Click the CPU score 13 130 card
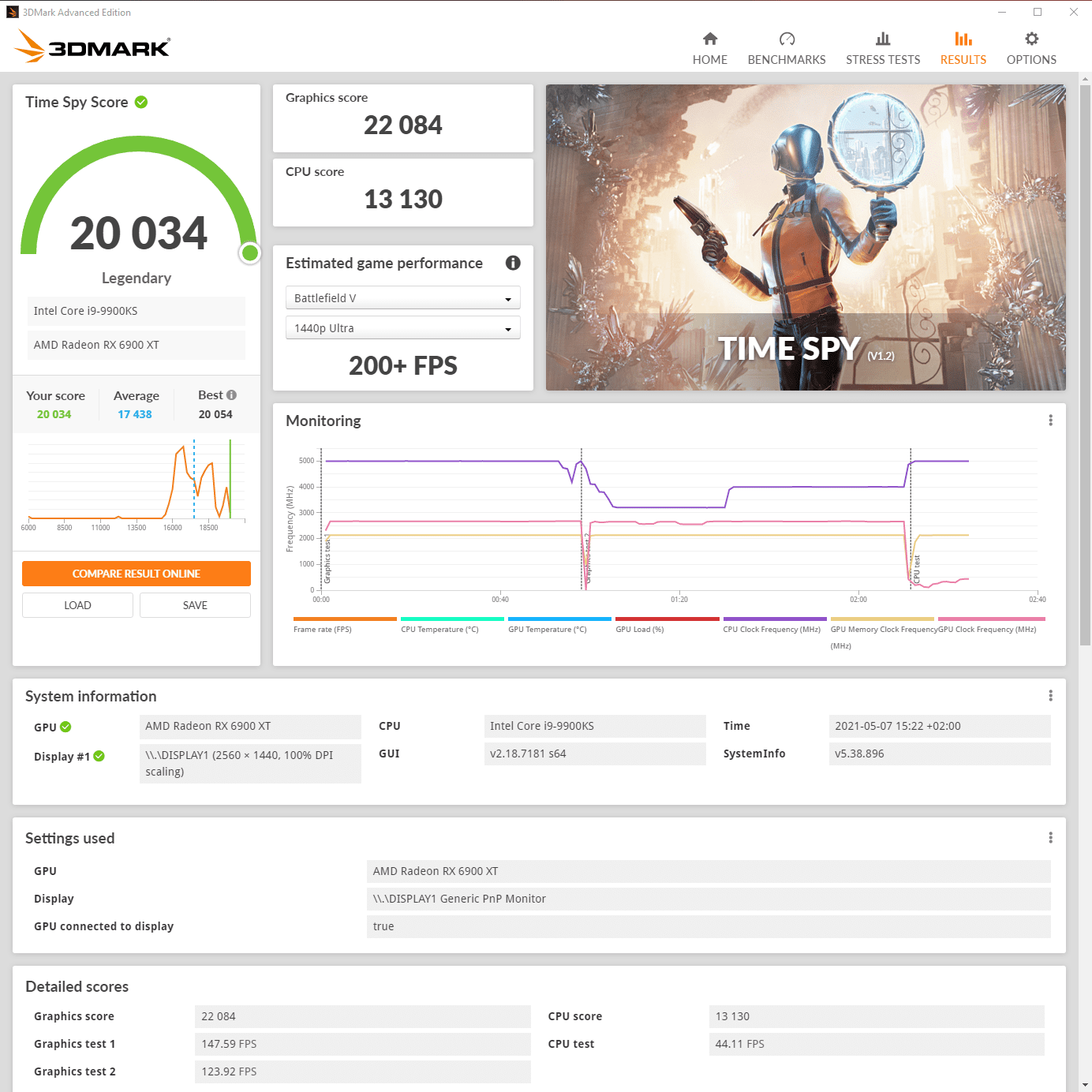The image size is (1092, 1092). pos(403,193)
